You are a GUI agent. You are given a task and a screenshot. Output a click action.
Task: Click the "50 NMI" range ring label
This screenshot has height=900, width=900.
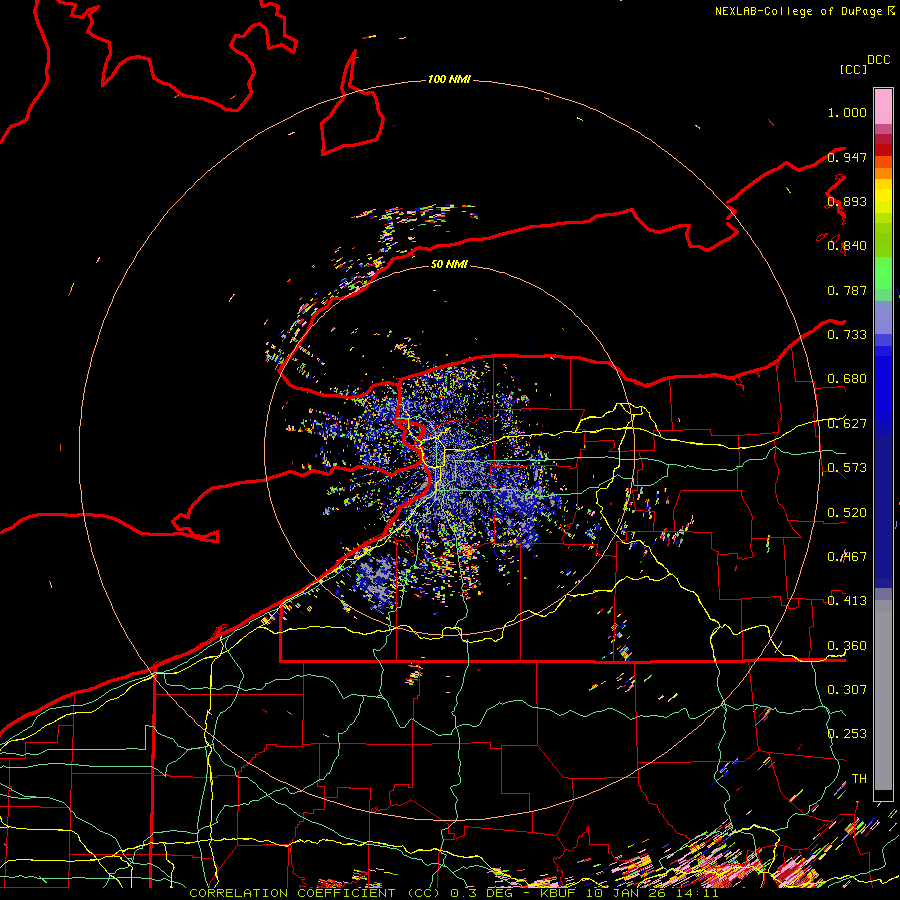(449, 264)
